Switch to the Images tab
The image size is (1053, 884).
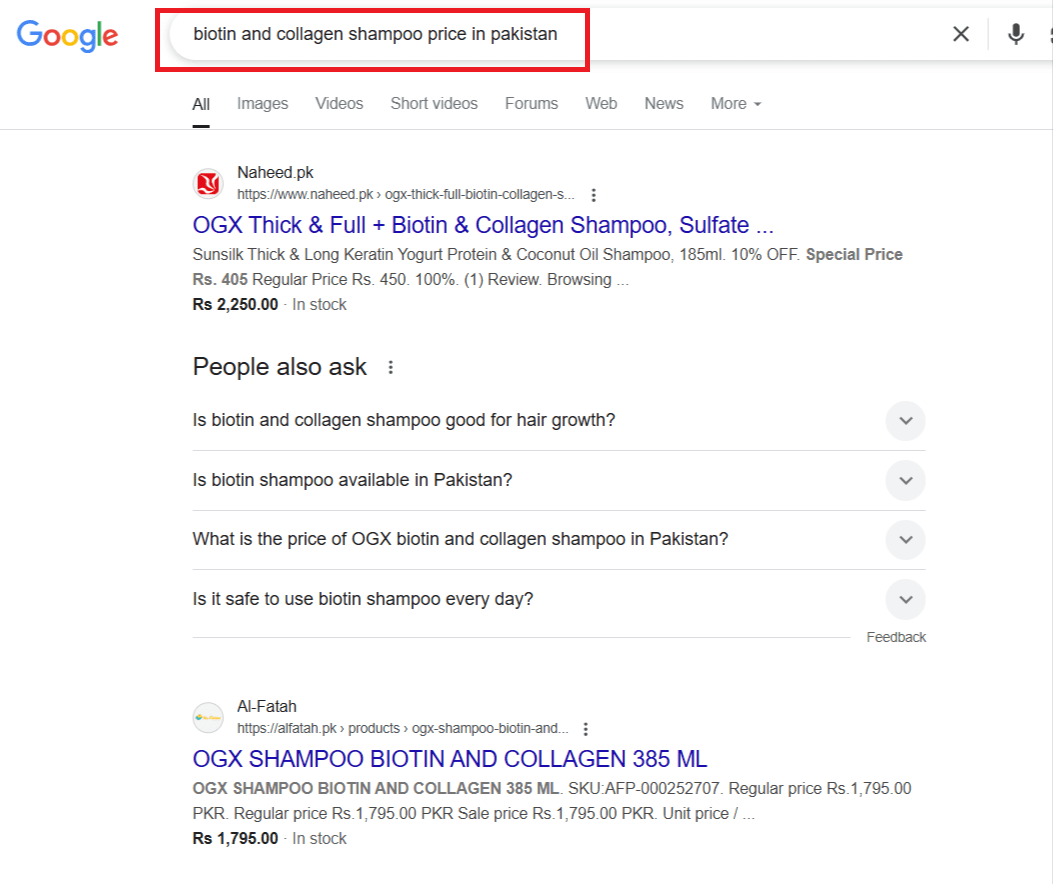point(262,104)
